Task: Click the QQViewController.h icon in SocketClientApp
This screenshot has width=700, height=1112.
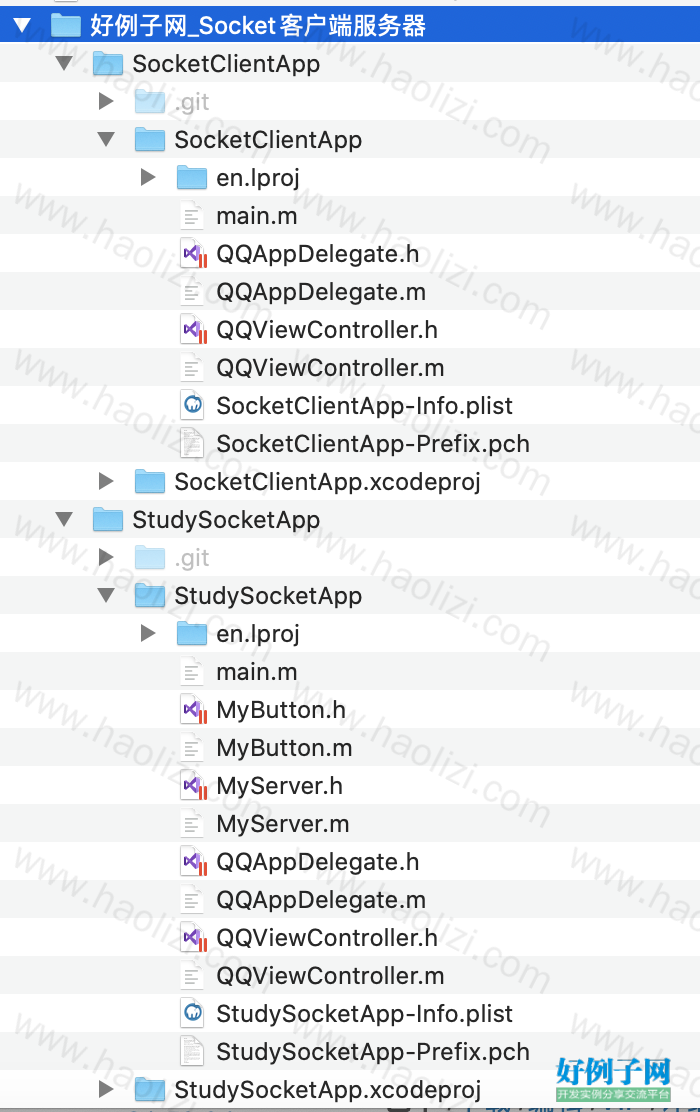Action: [193, 330]
